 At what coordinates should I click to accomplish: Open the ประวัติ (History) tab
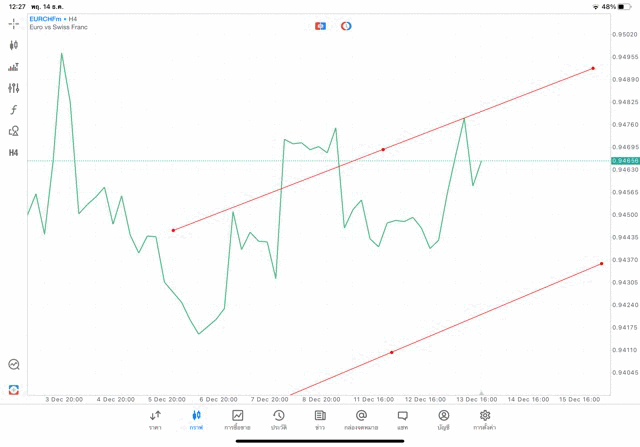[x=279, y=420]
